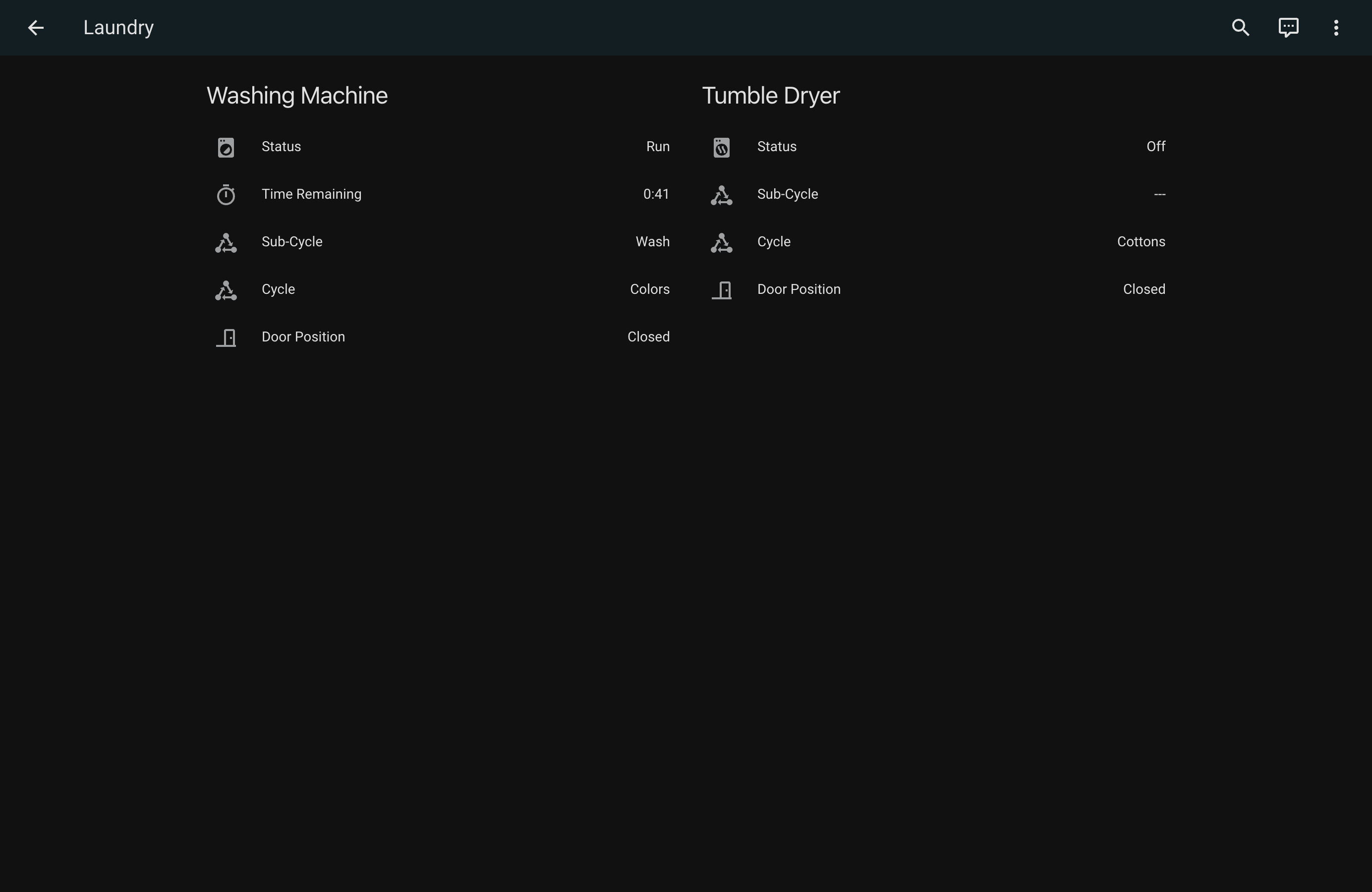Click the washing machine Sub-Cycle icon
1372x892 pixels.
coord(226,243)
